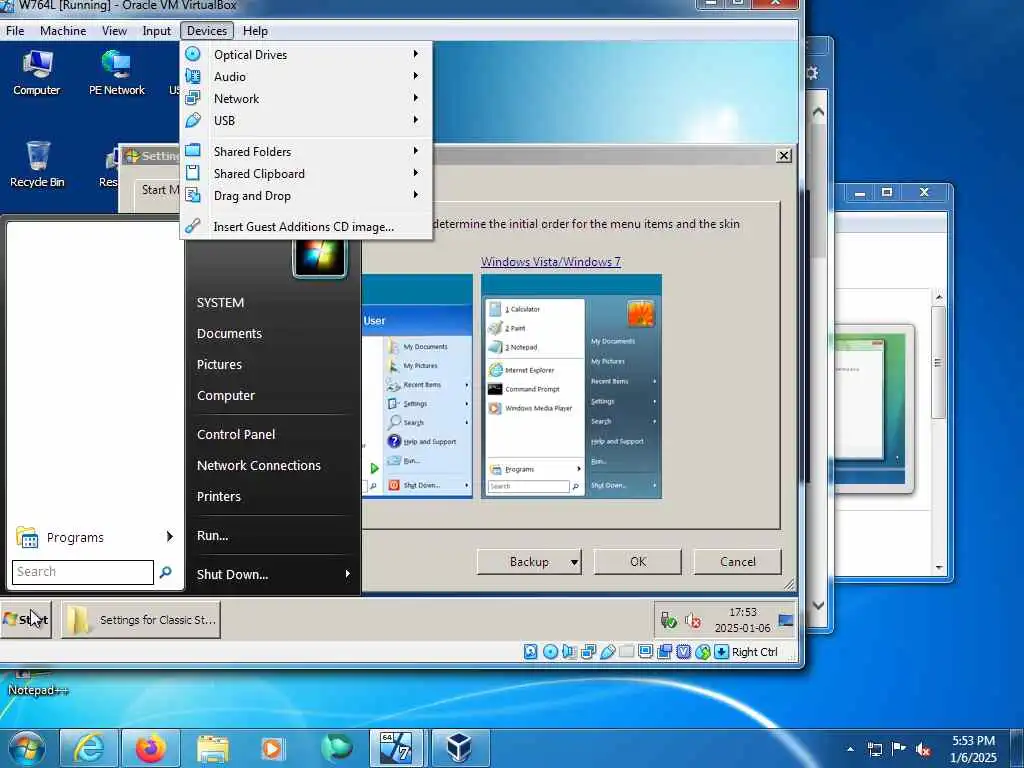Screen dimensions: 1024x768
Task: Click the keyboard capture arrow beside Right Ctrl
Action: click(x=721, y=652)
